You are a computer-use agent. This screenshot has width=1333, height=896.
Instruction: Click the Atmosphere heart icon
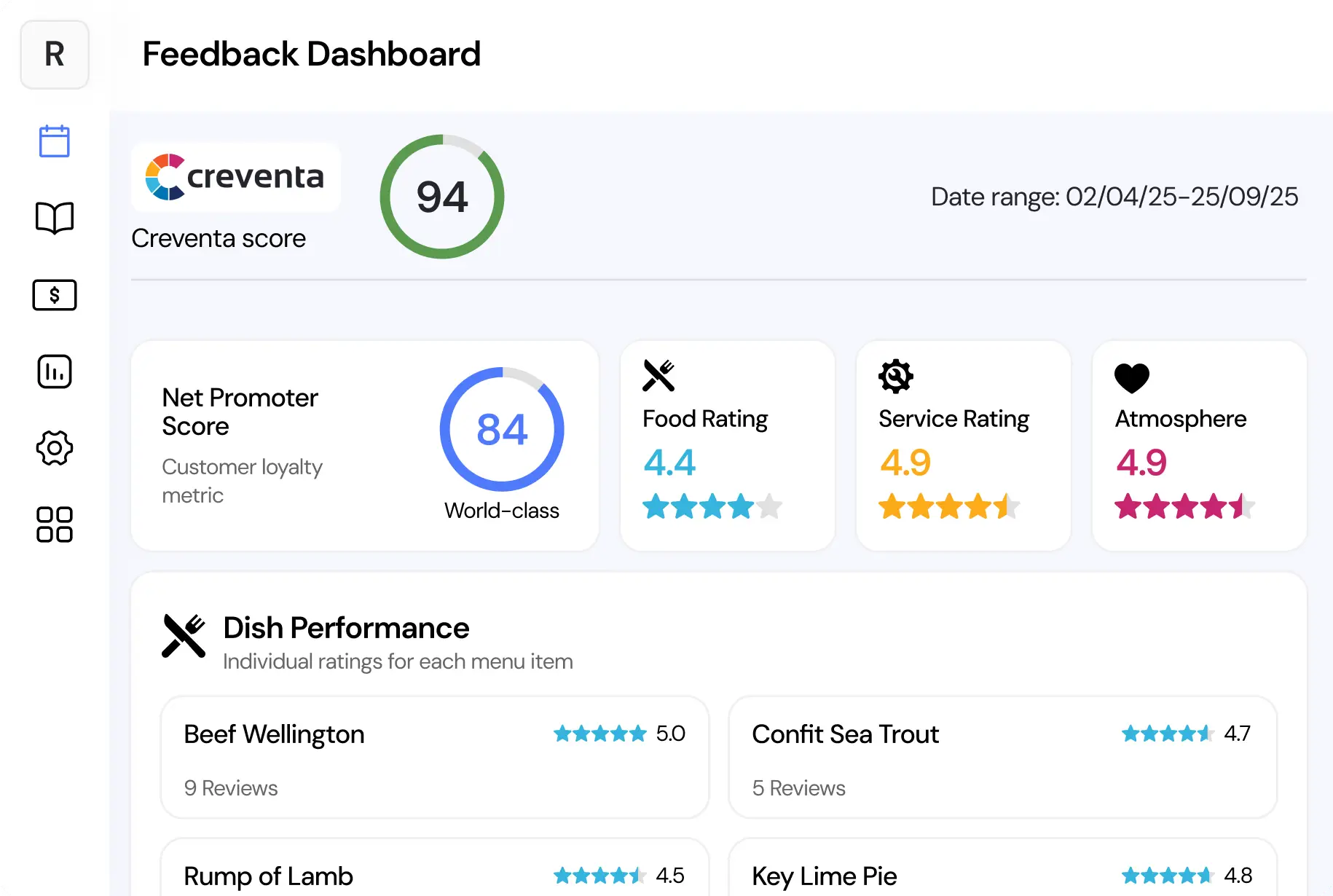pos(1132,378)
